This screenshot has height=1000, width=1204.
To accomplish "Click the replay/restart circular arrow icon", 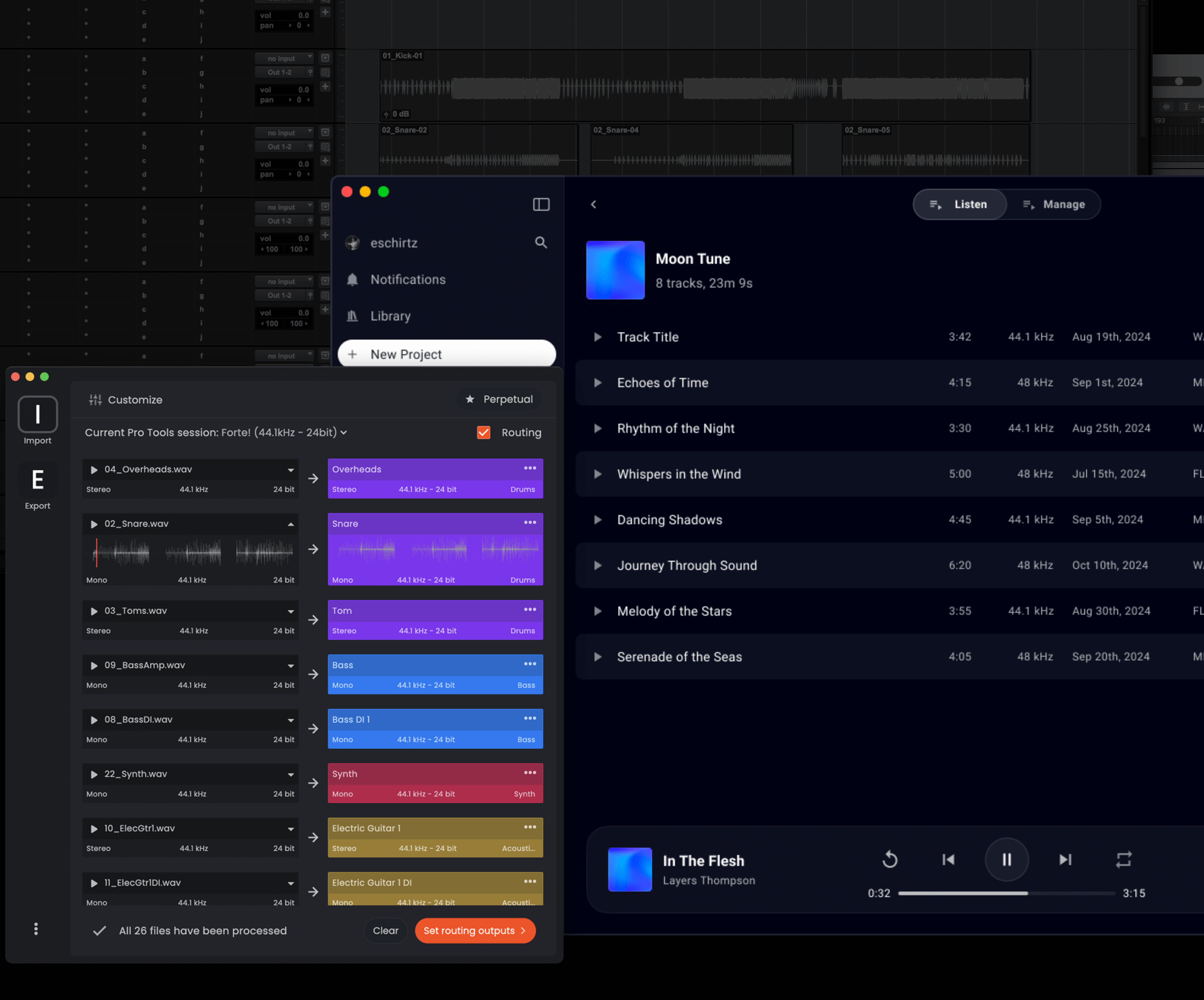I will [x=889, y=860].
